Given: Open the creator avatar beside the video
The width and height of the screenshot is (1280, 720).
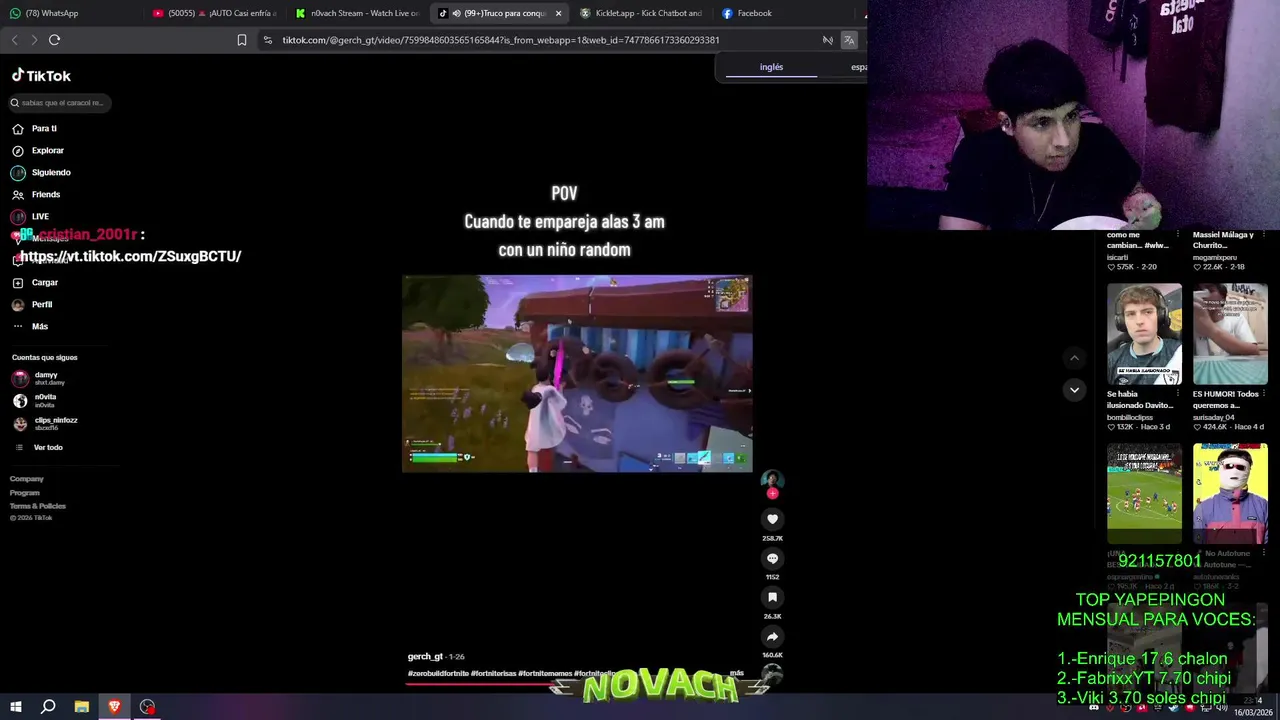Looking at the screenshot, I should pos(772,480).
